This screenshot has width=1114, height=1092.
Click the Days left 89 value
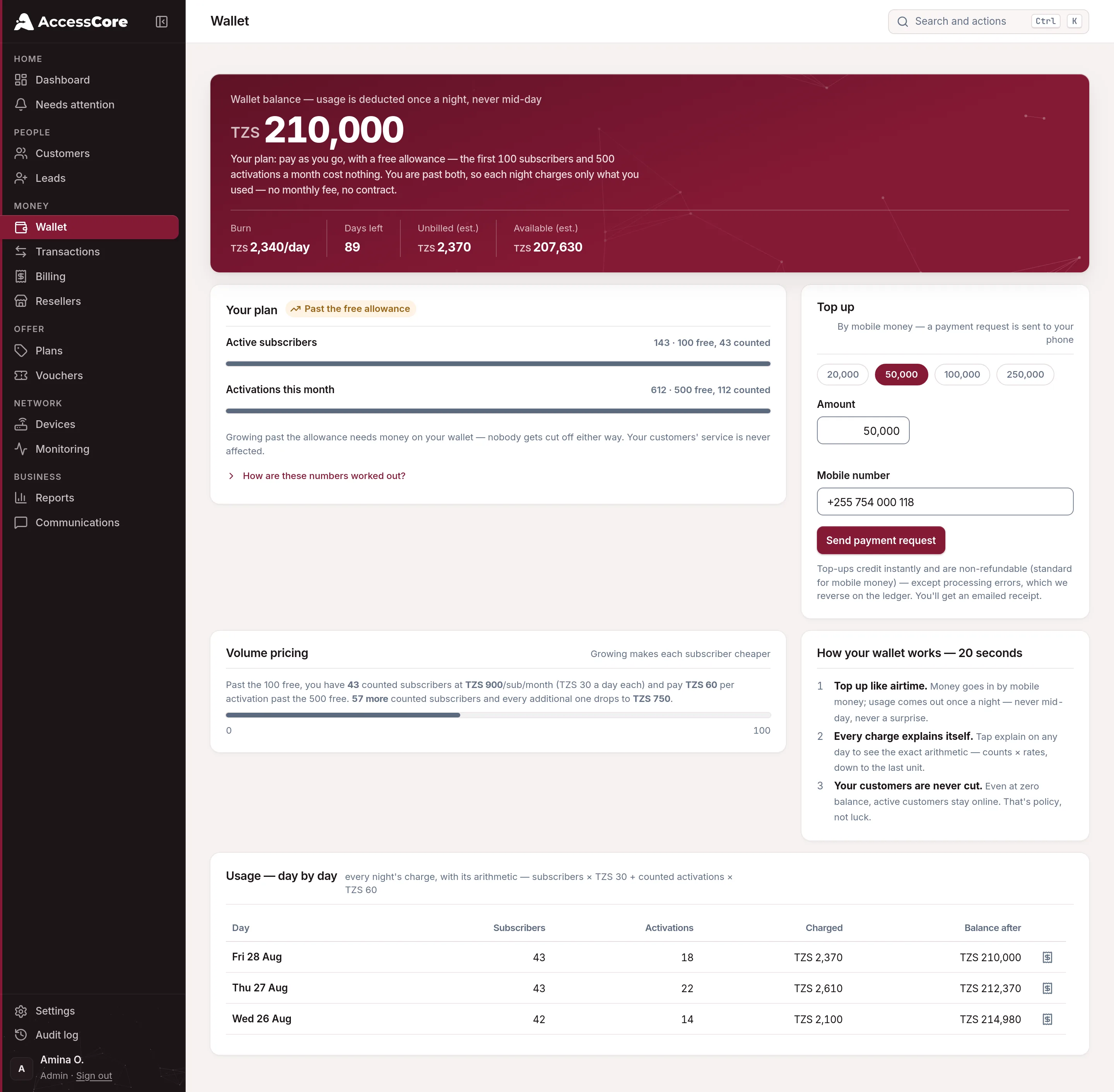(352, 247)
